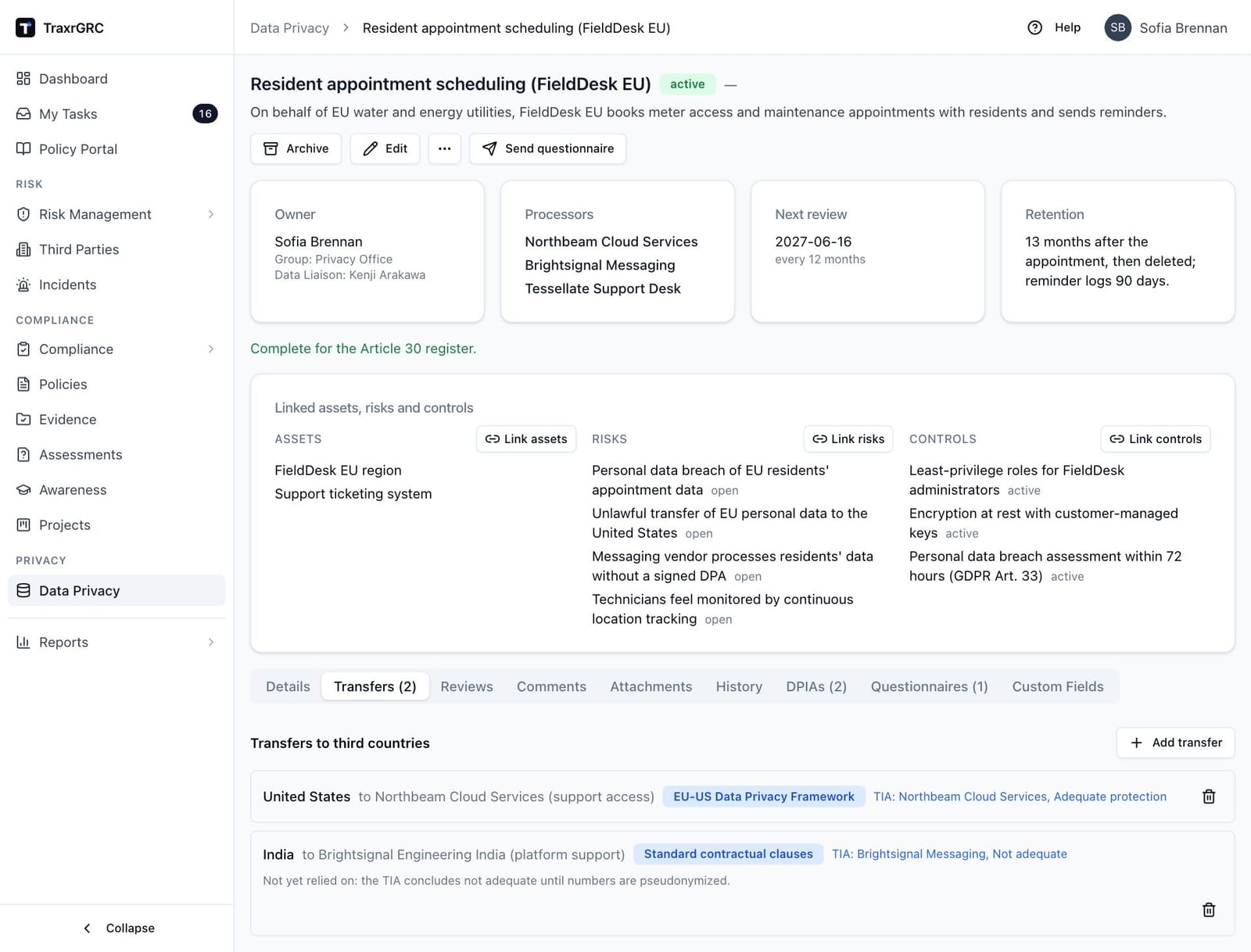The height and width of the screenshot is (952, 1251).
Task: Go back to Data Privacy breadcrumb
Action: [x=289, y=28]
